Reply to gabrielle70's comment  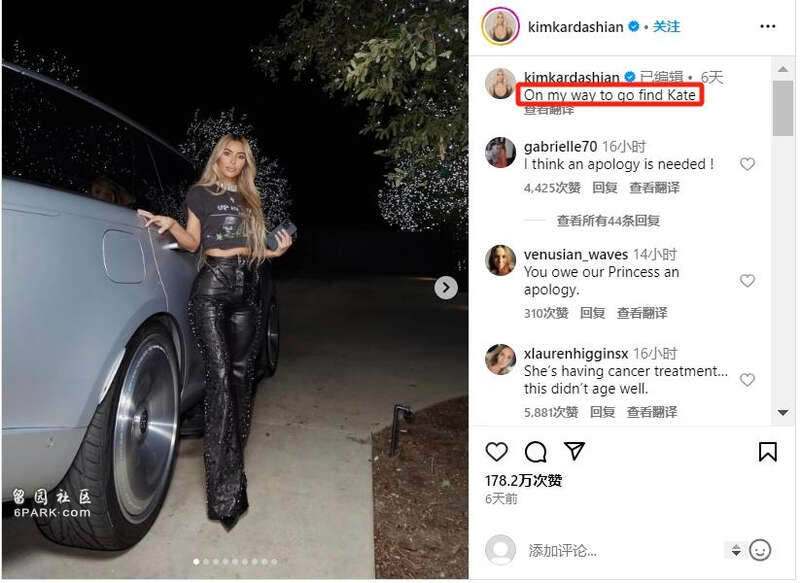[605, 188]
